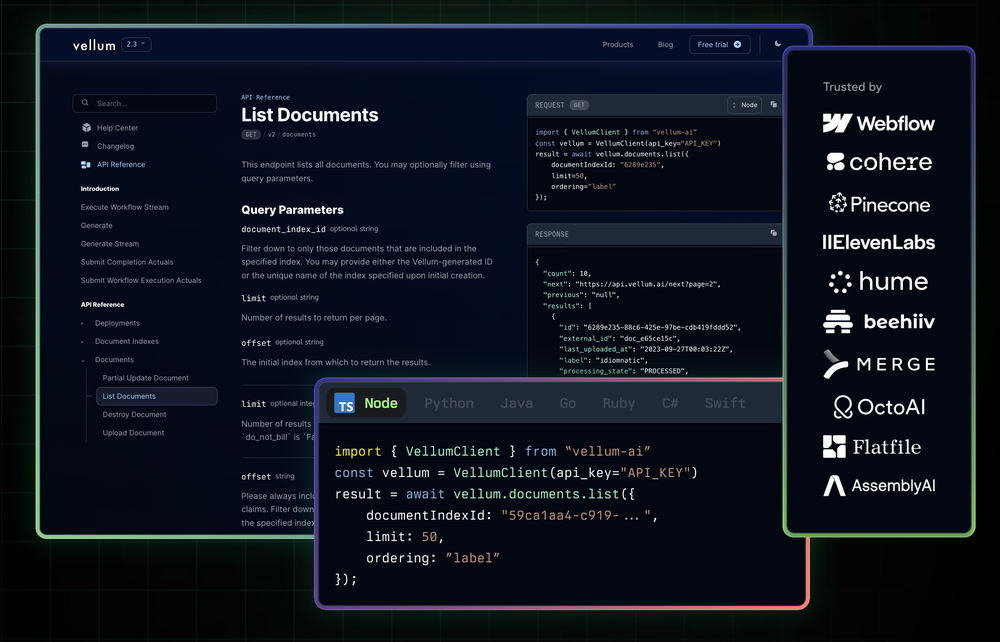Copy the Response JSON snippet

click(x=774, y=233)
